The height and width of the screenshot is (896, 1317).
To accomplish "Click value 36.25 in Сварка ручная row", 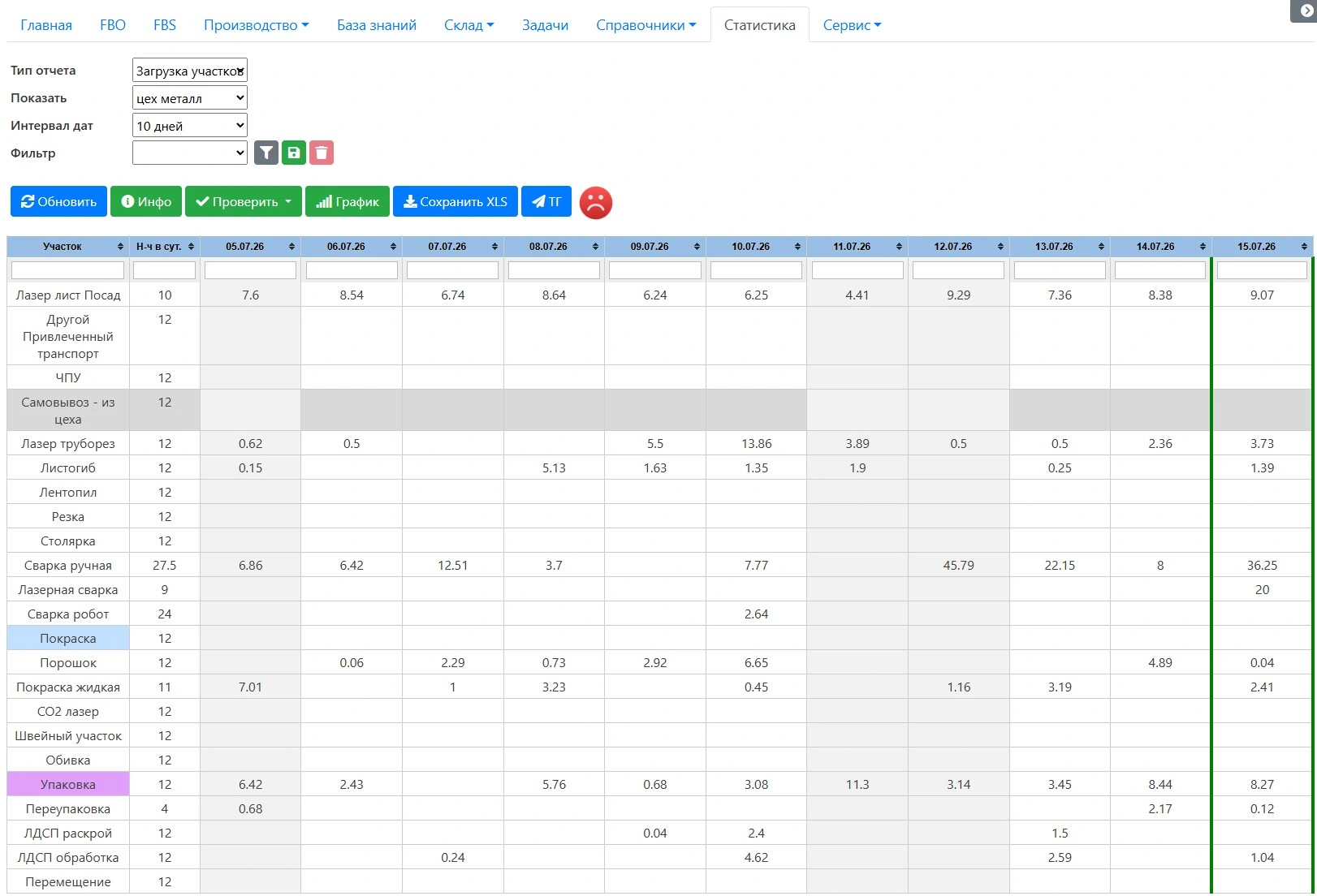I will pos(1262,566).
